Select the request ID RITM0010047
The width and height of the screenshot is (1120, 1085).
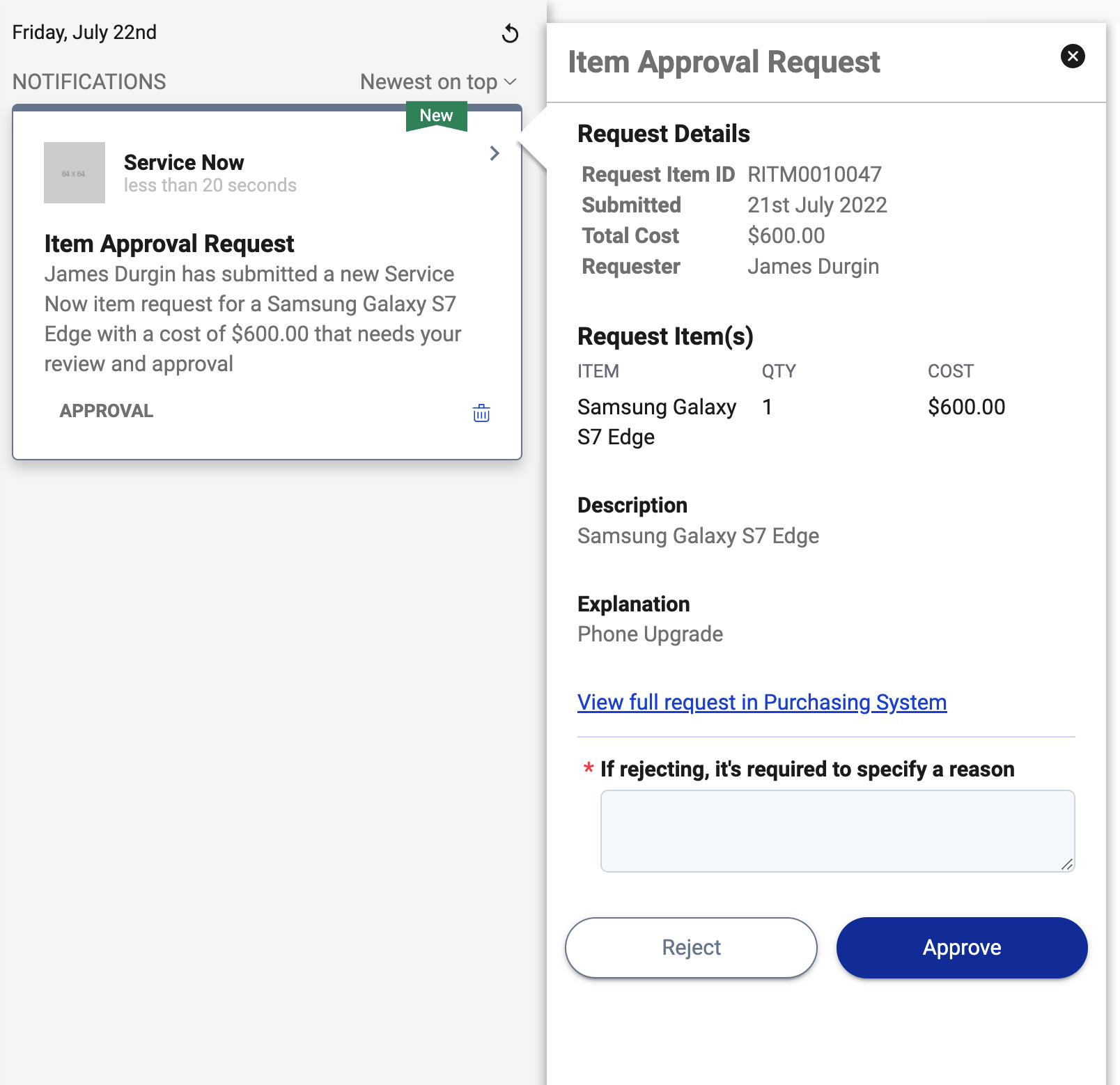point(814,174)
